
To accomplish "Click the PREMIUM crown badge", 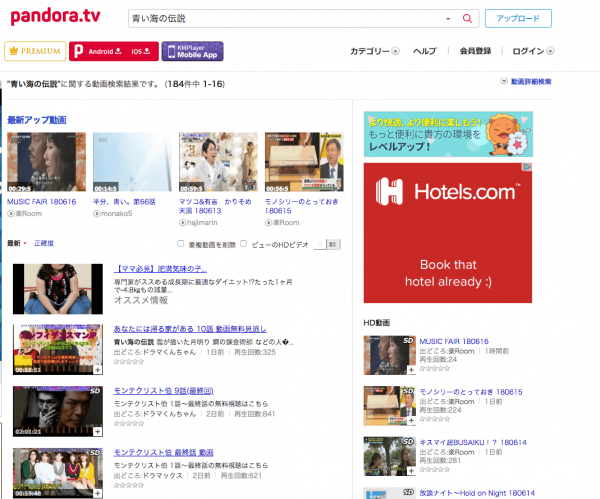I will tap(35, 51).
